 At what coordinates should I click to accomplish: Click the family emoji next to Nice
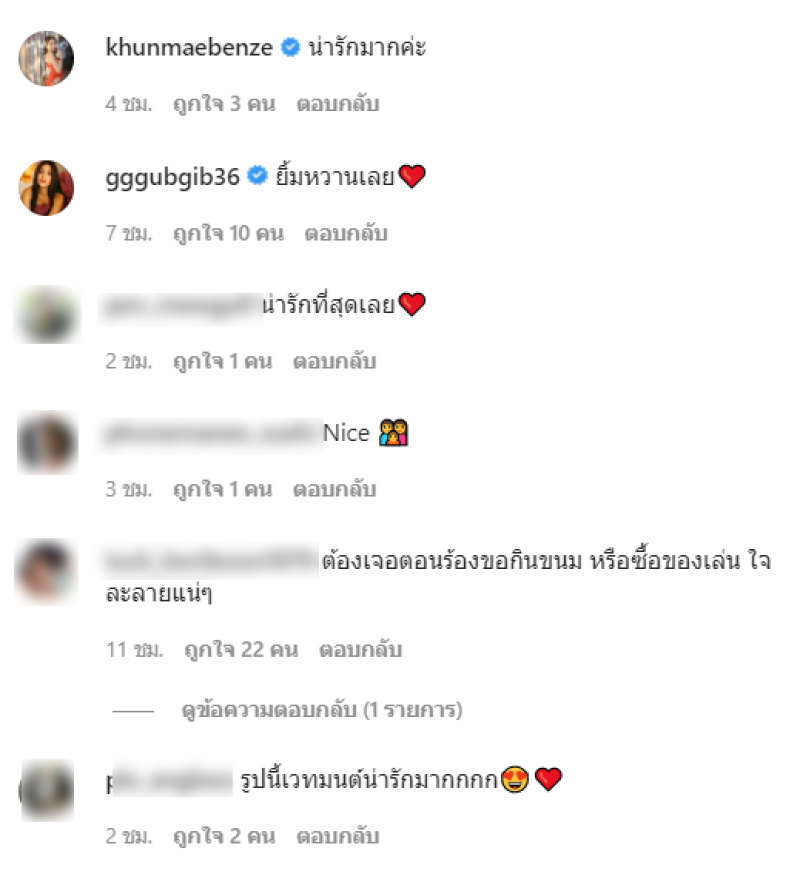(x=393, y=433)
